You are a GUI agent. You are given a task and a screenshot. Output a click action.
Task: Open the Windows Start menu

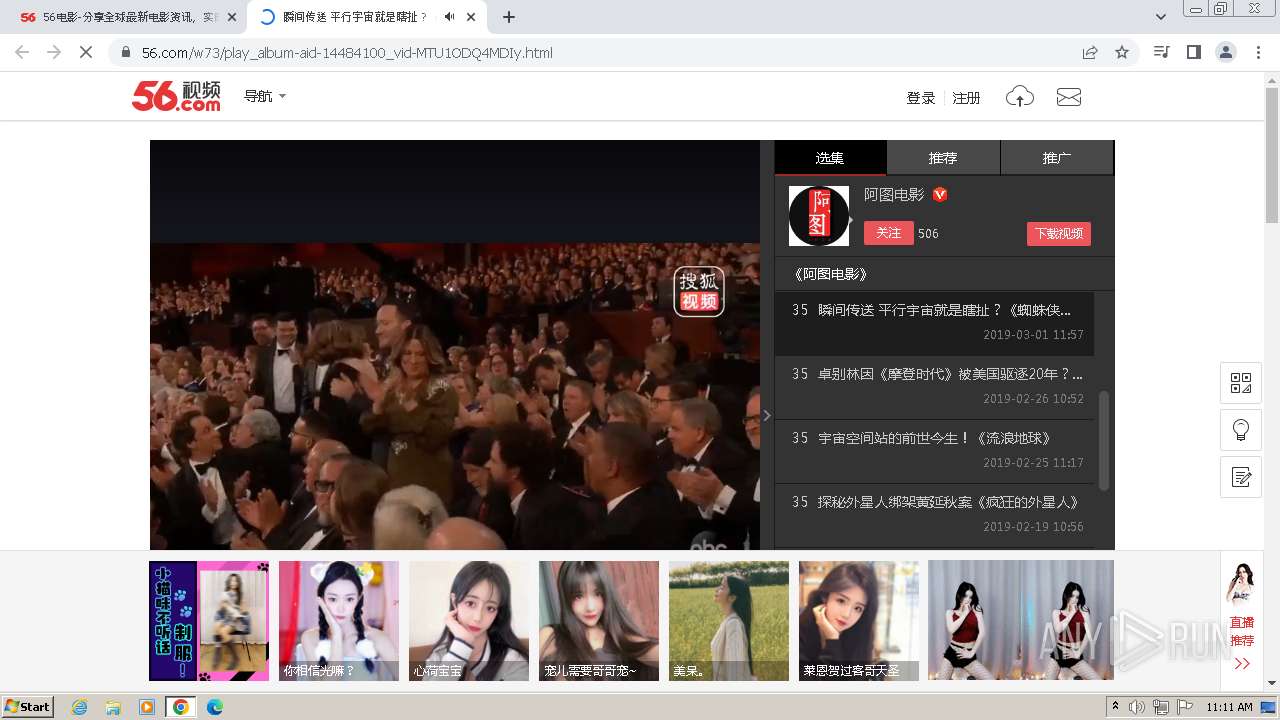[x=28, y=706]
